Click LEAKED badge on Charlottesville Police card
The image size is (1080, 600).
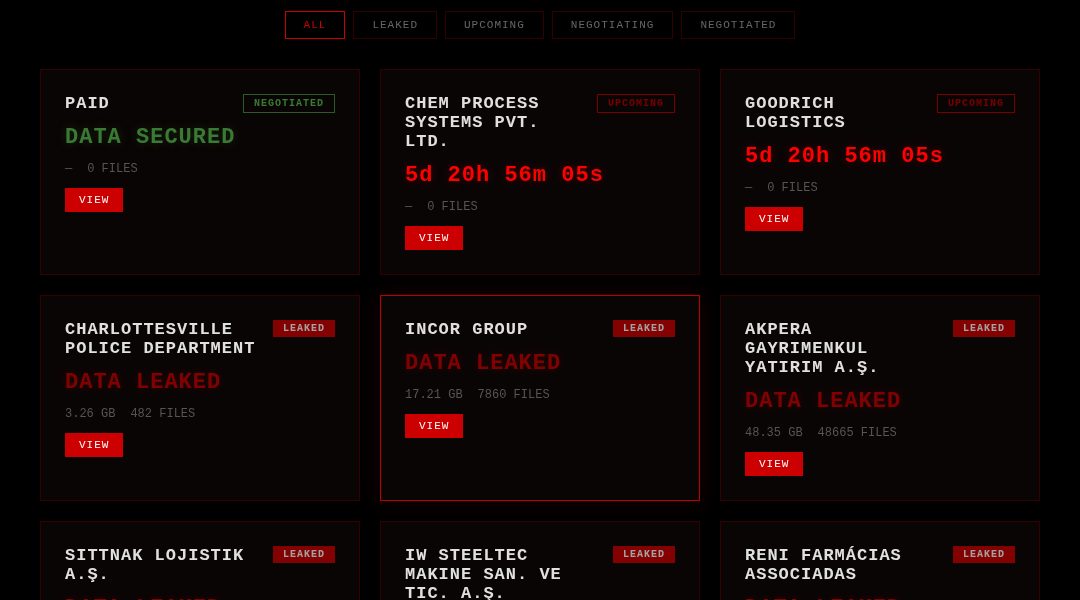[x=304, y=329]
